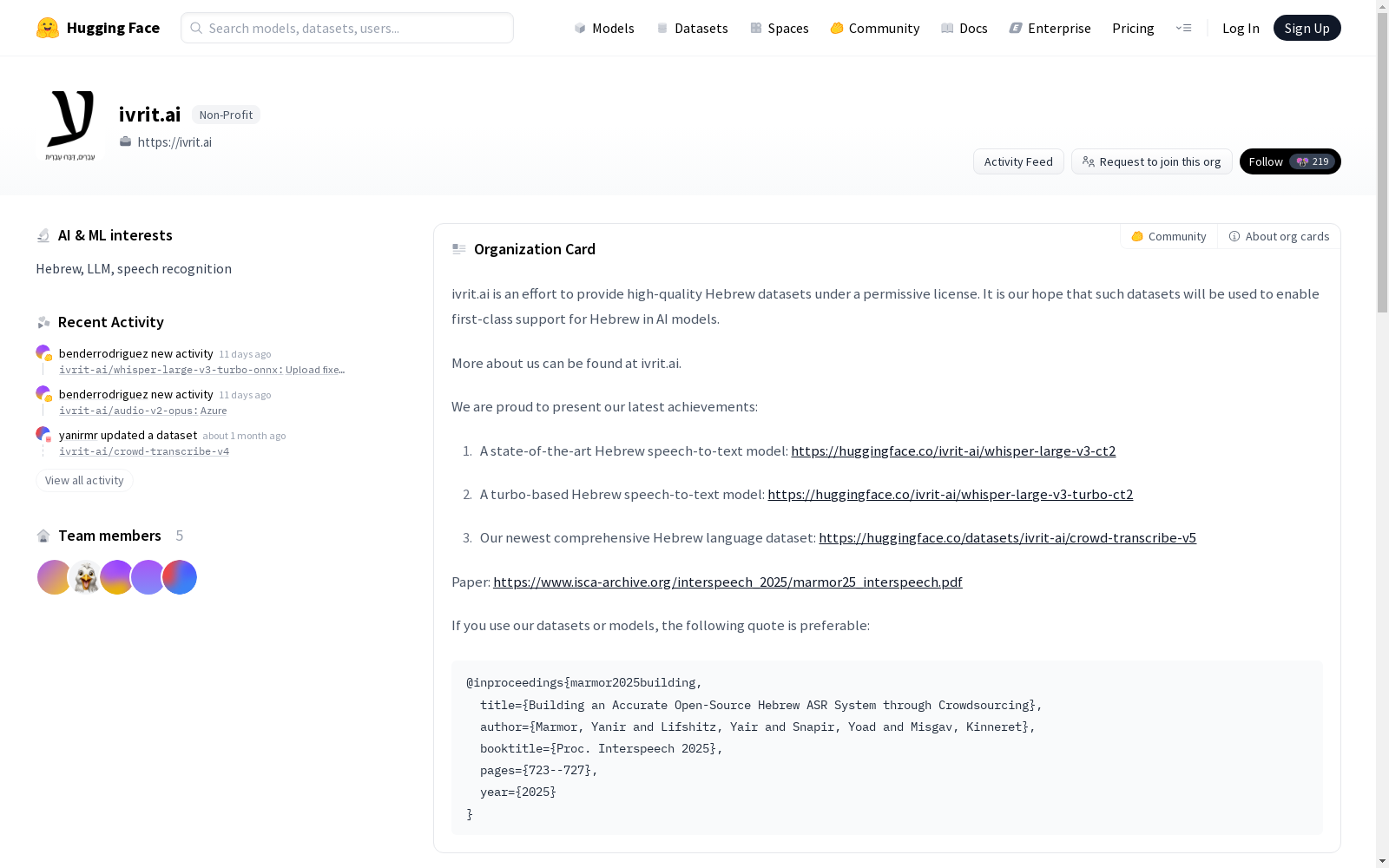Open ivrit-ai/audio-v2-opus activity link

[142, 411]
